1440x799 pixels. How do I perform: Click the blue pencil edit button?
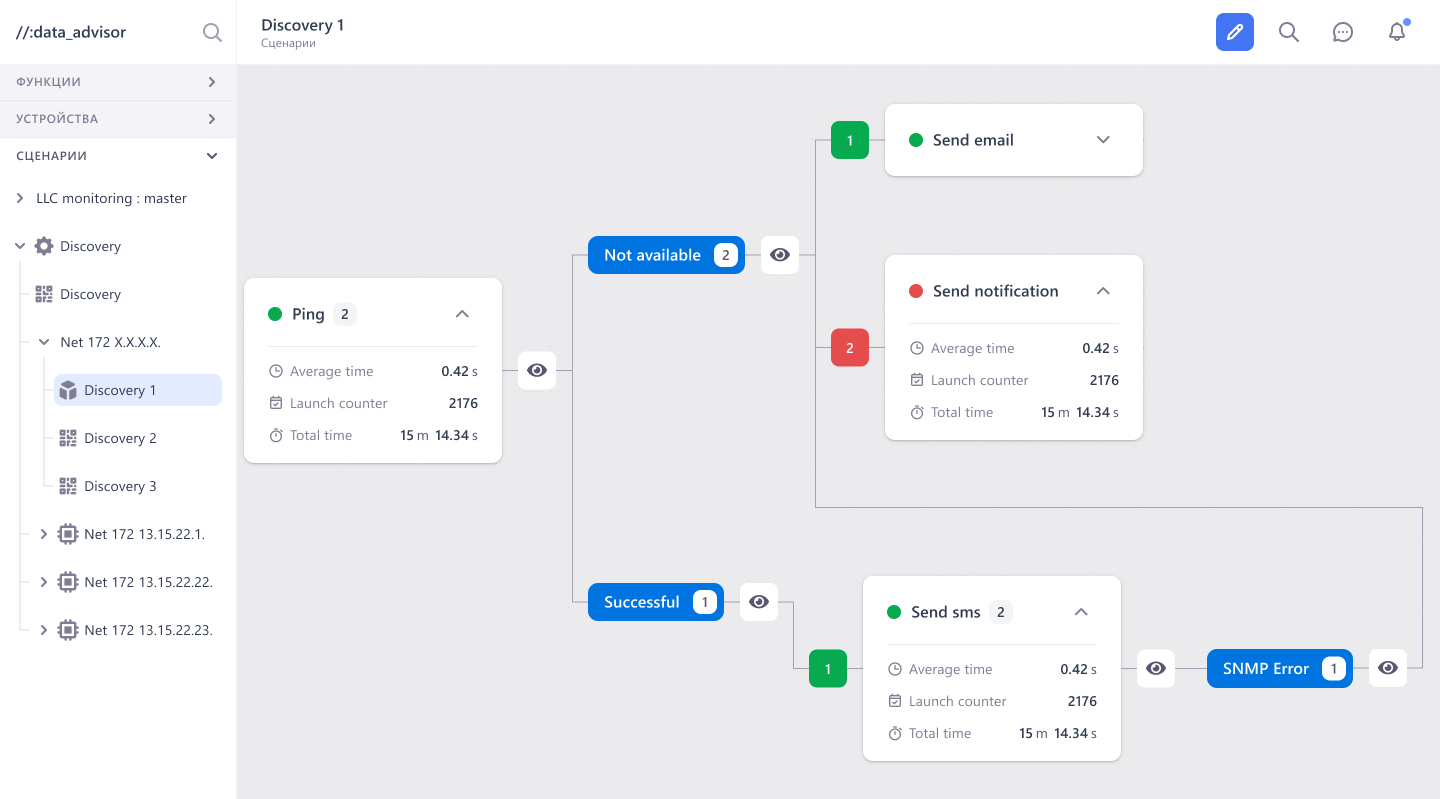point(1235,32)
